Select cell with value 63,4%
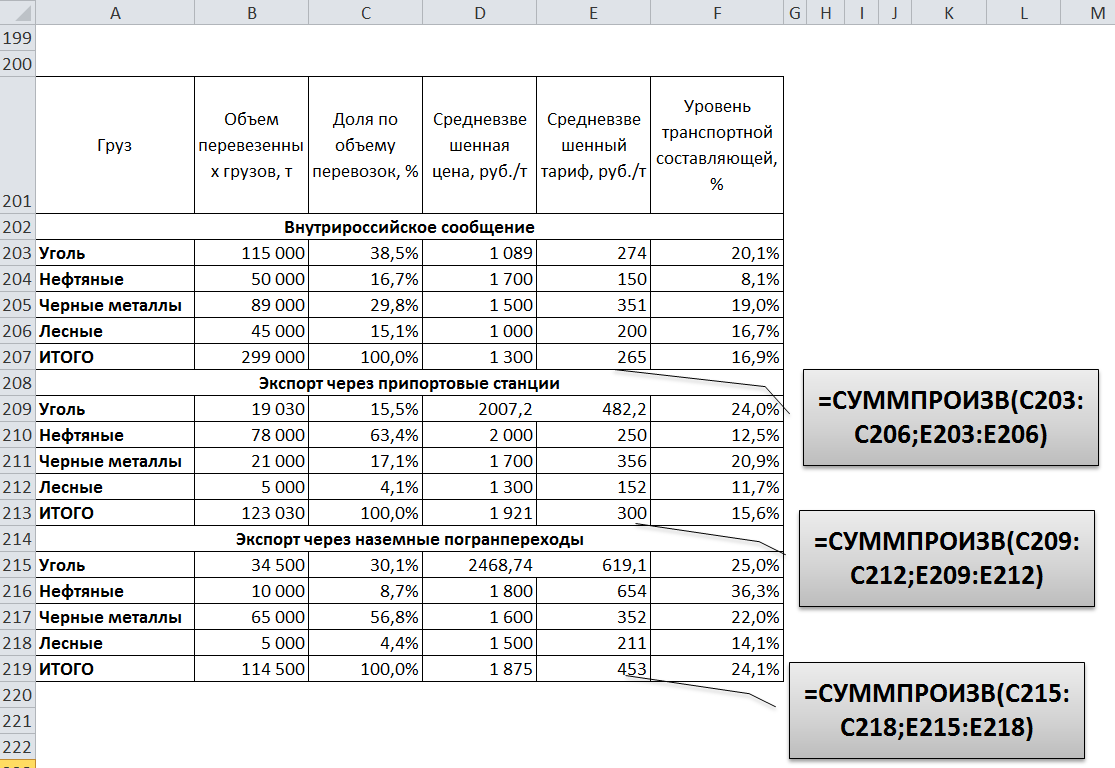1115x768 pixels. [366, 435]
